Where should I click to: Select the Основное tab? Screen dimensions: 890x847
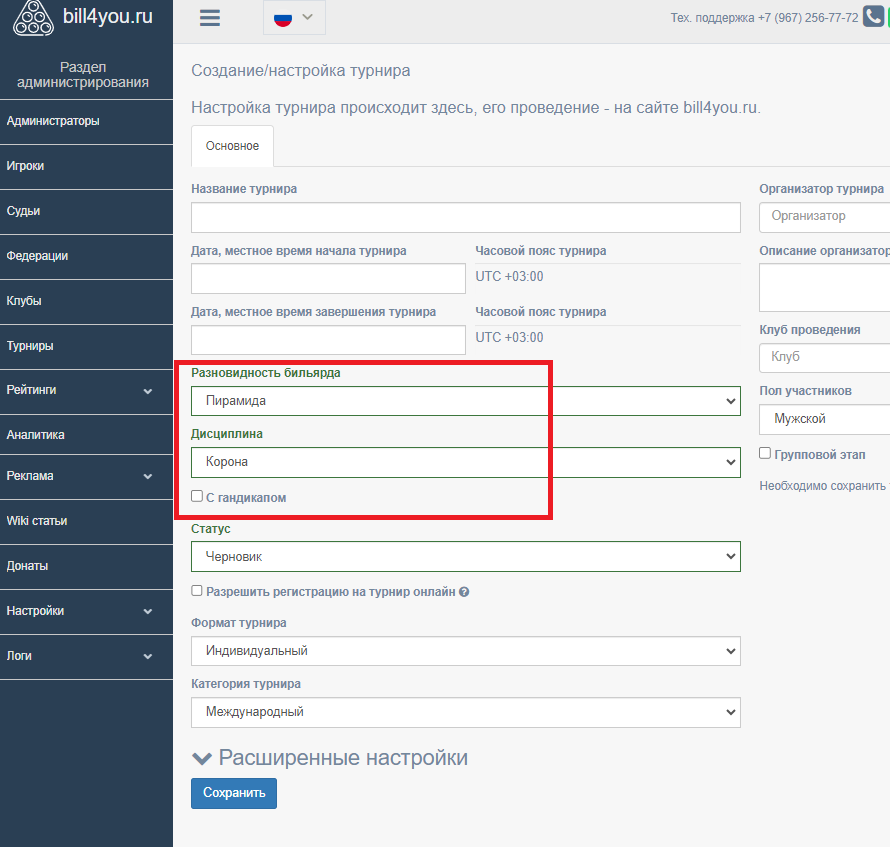pyautogui.click(x=232, y=146)
